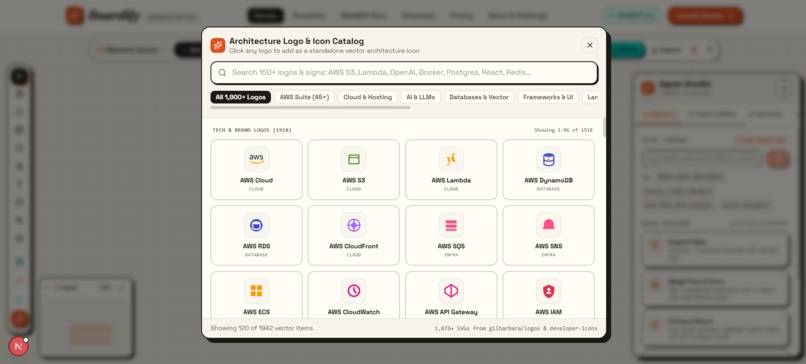Open the Frameworks & UI filter
Screen dimensions: 806x364
[548, 97]
